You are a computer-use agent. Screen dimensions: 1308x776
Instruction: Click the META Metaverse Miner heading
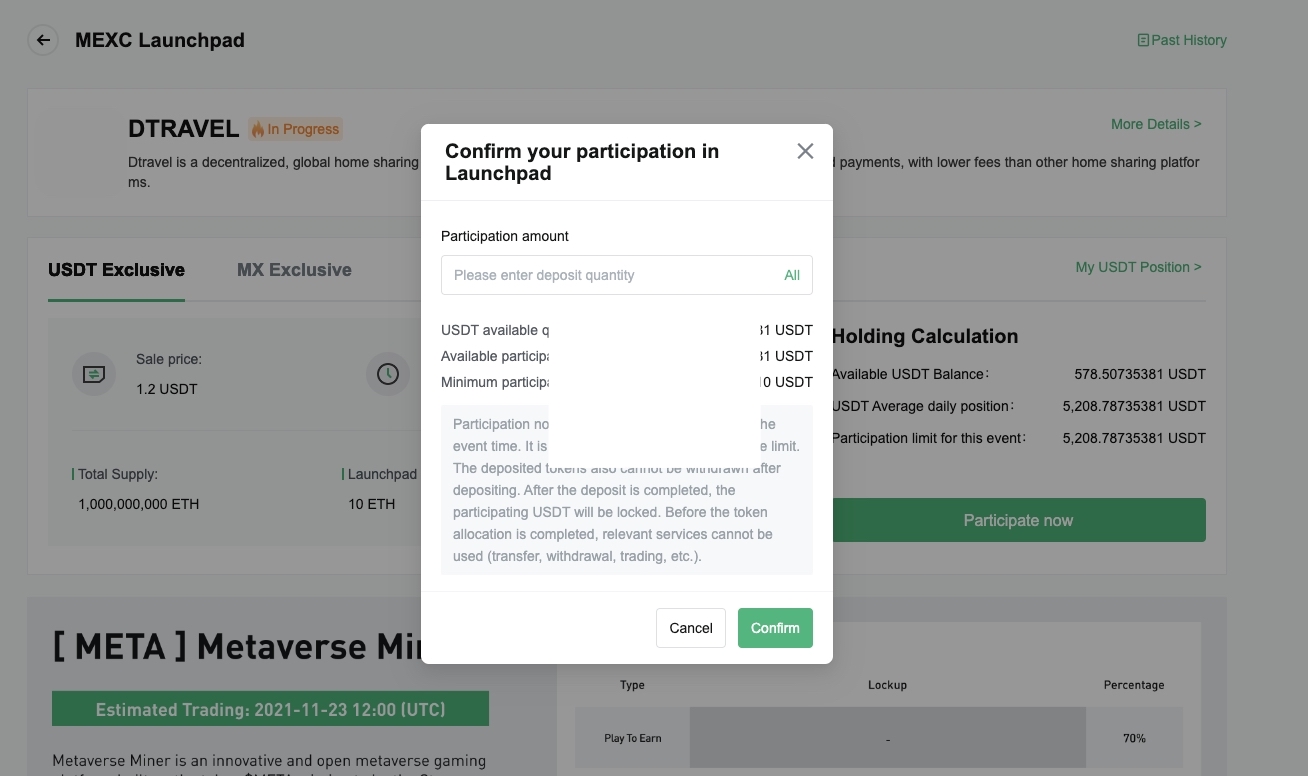250,646
